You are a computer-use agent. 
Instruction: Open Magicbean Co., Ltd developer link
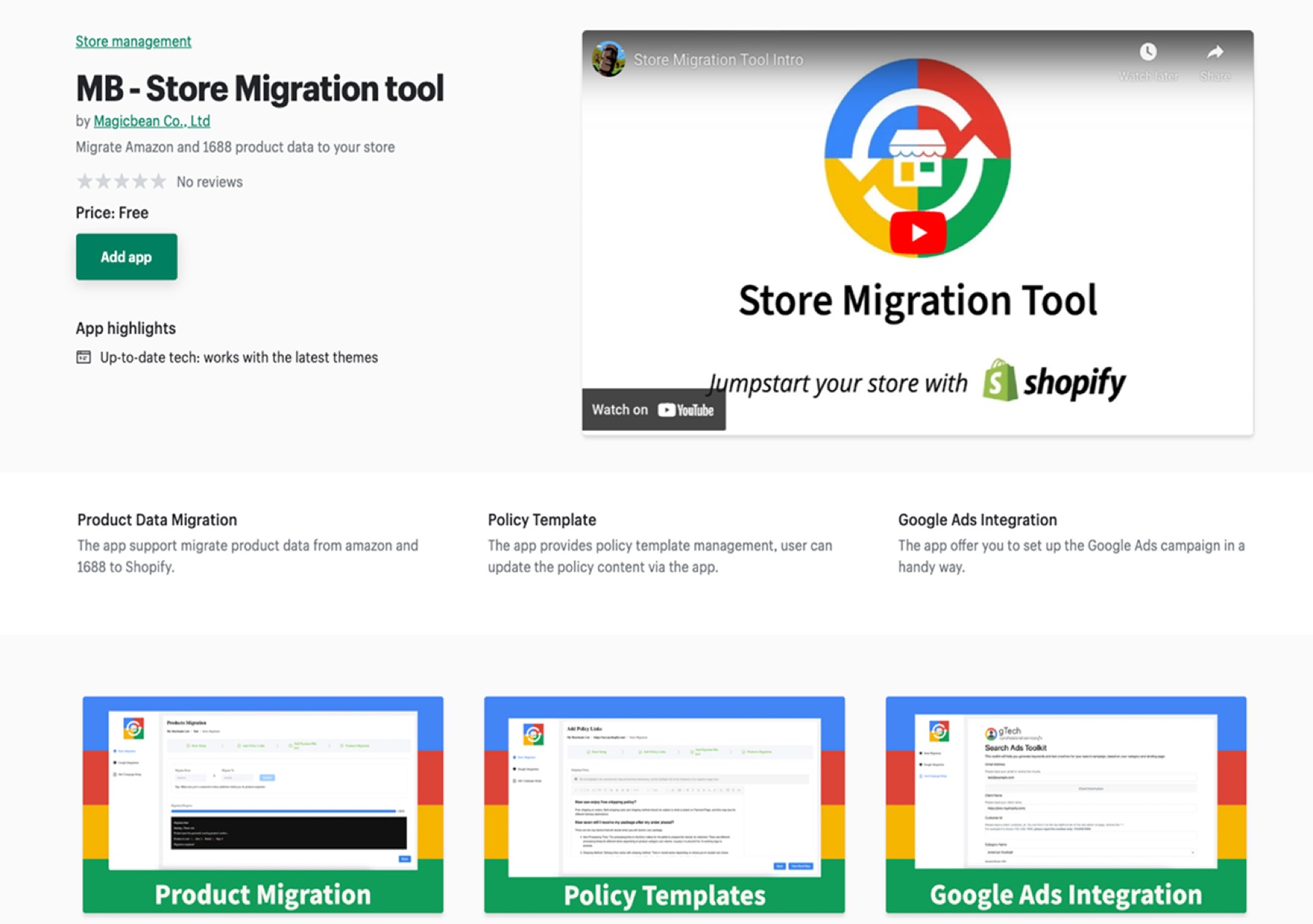152,121
